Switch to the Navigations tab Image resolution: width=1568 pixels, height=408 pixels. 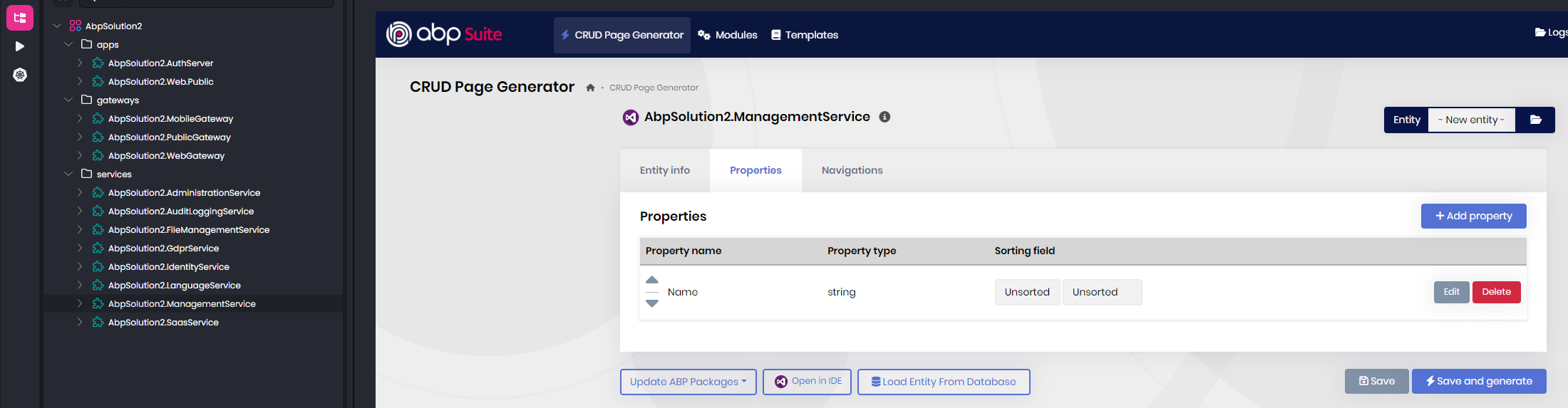[x=852, y=170]
